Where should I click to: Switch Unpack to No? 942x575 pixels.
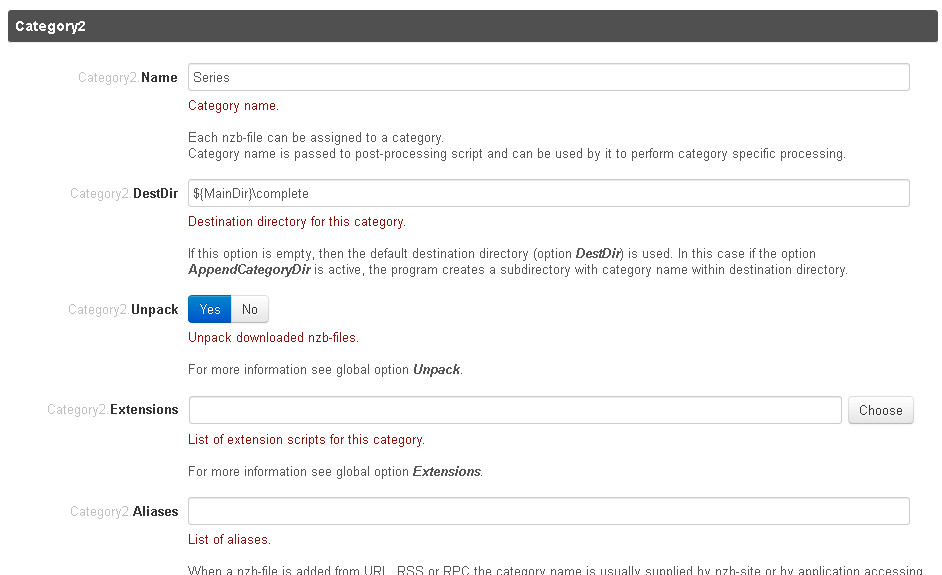click(250, 309)
